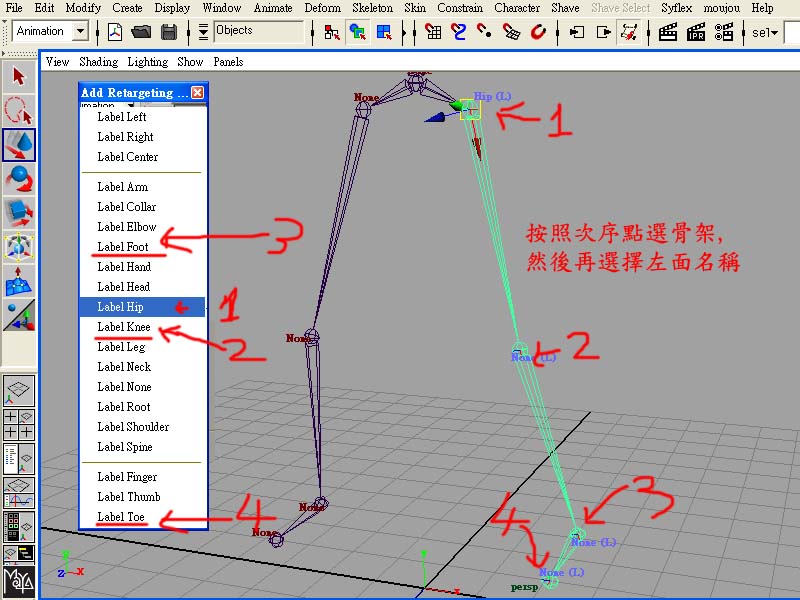This screenshot has height=600, width=800.
Task: Choose the Lasso select tool
Action: pyautogui.click(x=19, y=110)
